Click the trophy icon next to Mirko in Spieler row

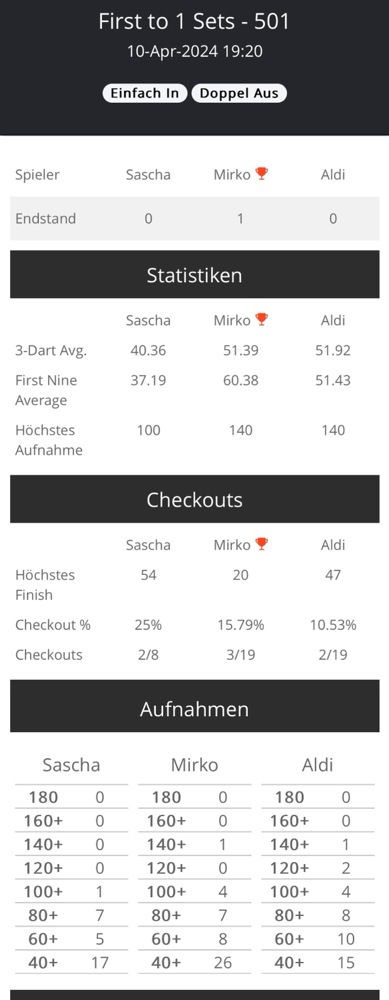tap(261, 173)
